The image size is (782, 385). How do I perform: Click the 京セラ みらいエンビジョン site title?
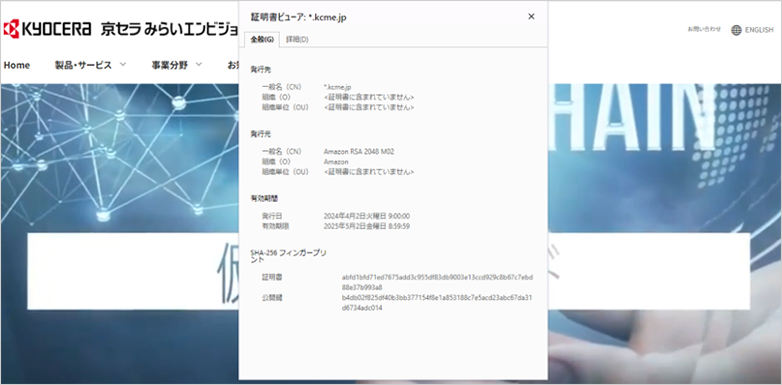click(x=170, y=29)
